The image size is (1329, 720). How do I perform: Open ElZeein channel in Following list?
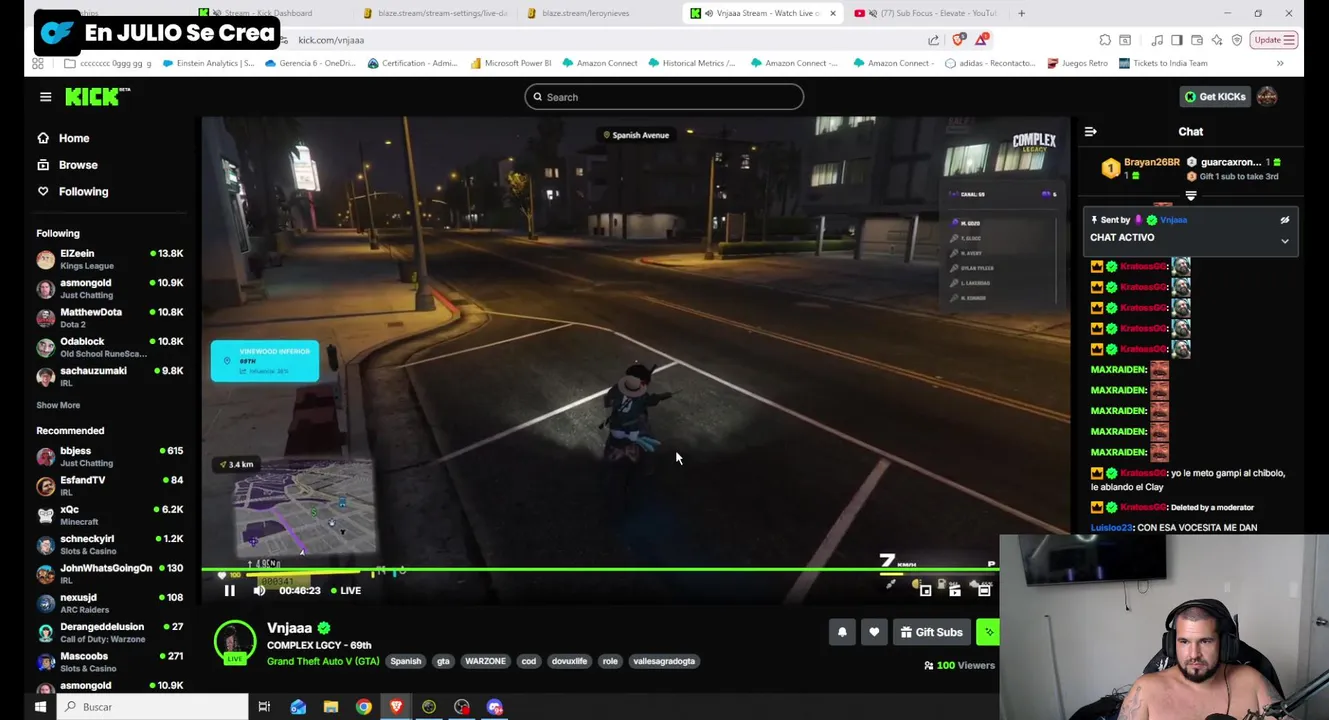pos(110,259)
